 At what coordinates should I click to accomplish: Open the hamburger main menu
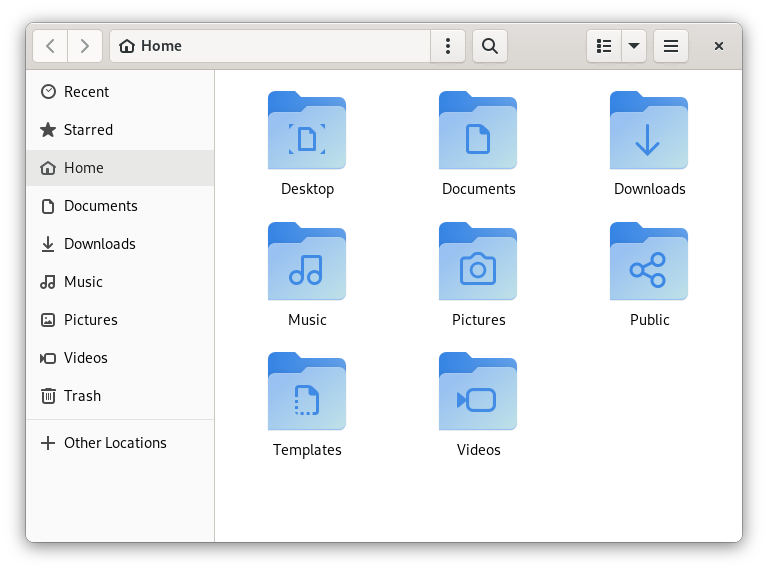point(671,46)
